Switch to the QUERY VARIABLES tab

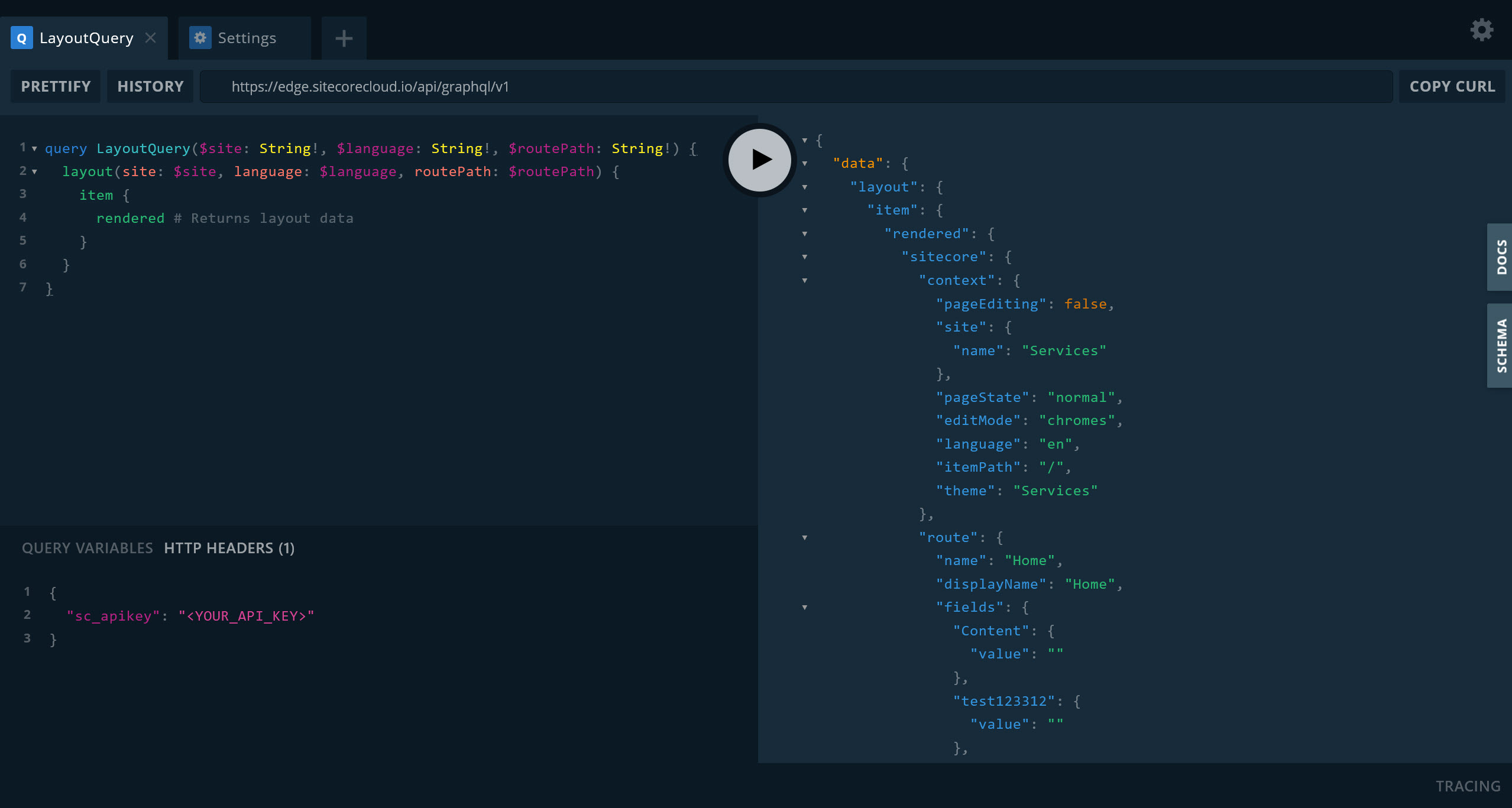[x=87, y=548]
